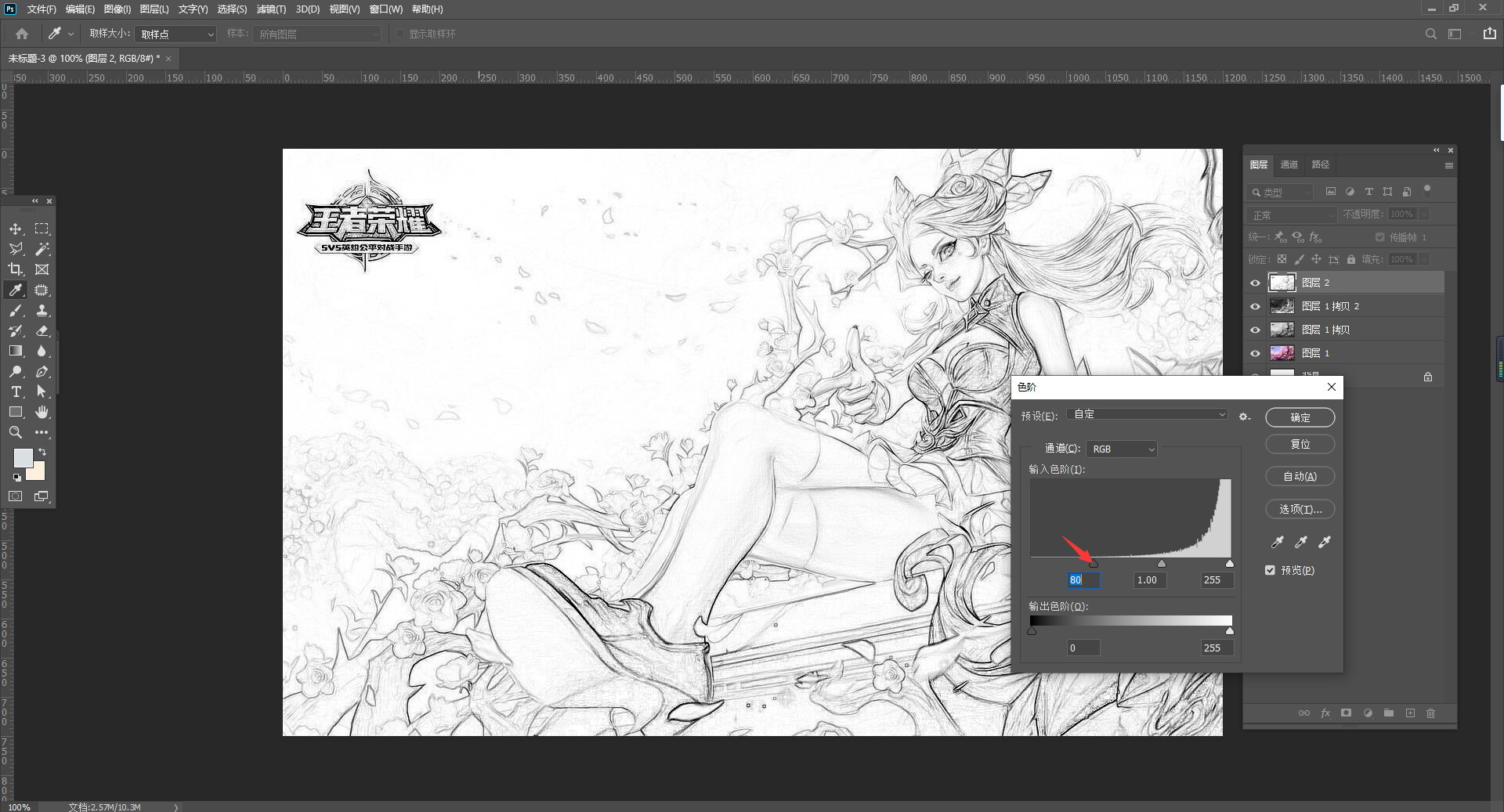The height and width of the screenshot is (812, 1504).
Task: Hide layer 图层 2
Action: click(1255, 283)
